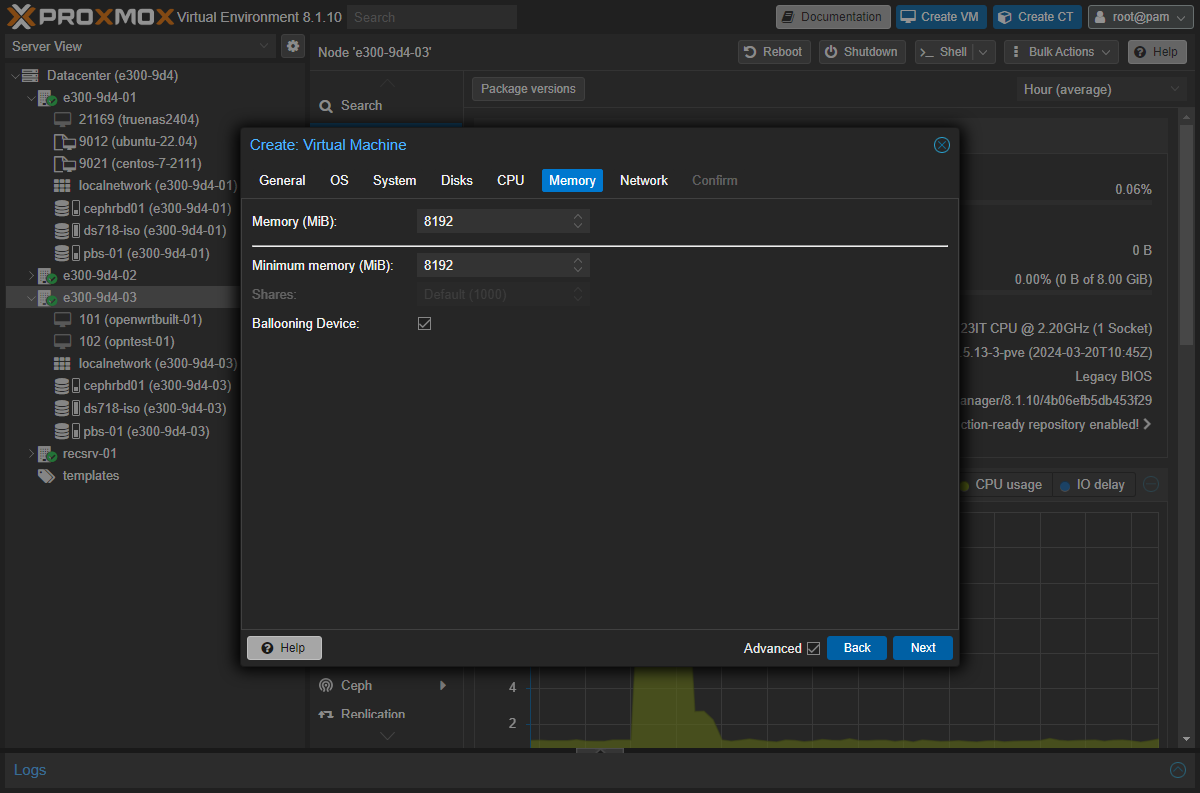This screenshot has width=1200, height=793.
Task: Uncheck the Ballooning Device checkbox
Action: pyautogui.click(x=424, y=324)
